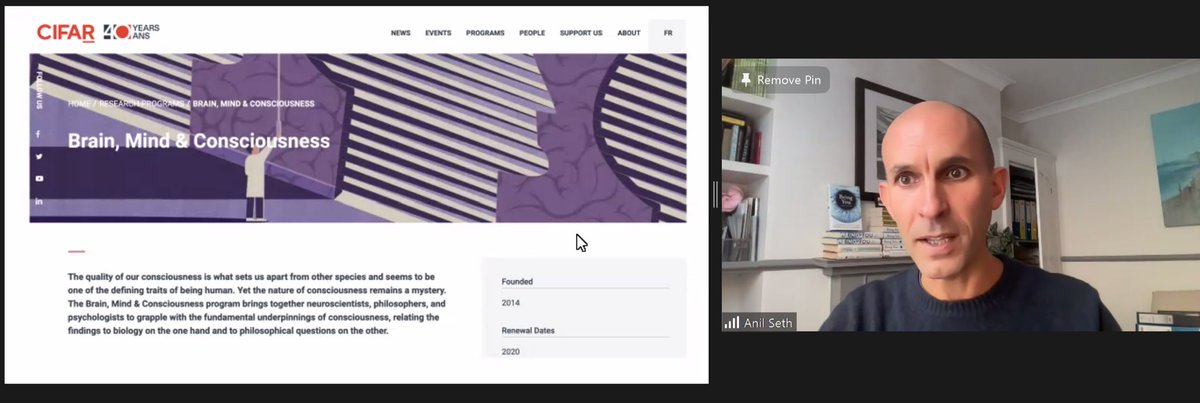The width and height of the screenshot is (1200, 403).
Task: Open the PROGRAMS menu item
Action: click(x=485, y=33)
